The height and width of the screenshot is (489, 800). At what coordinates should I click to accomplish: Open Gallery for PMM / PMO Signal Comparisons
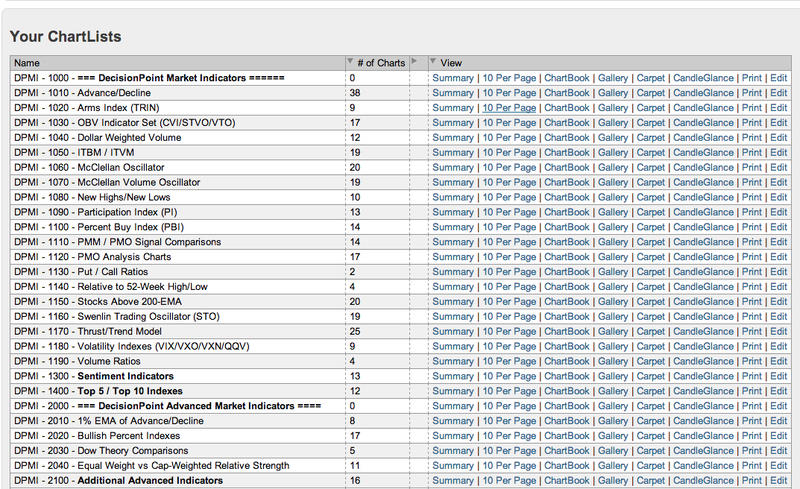tap(613, 242)
